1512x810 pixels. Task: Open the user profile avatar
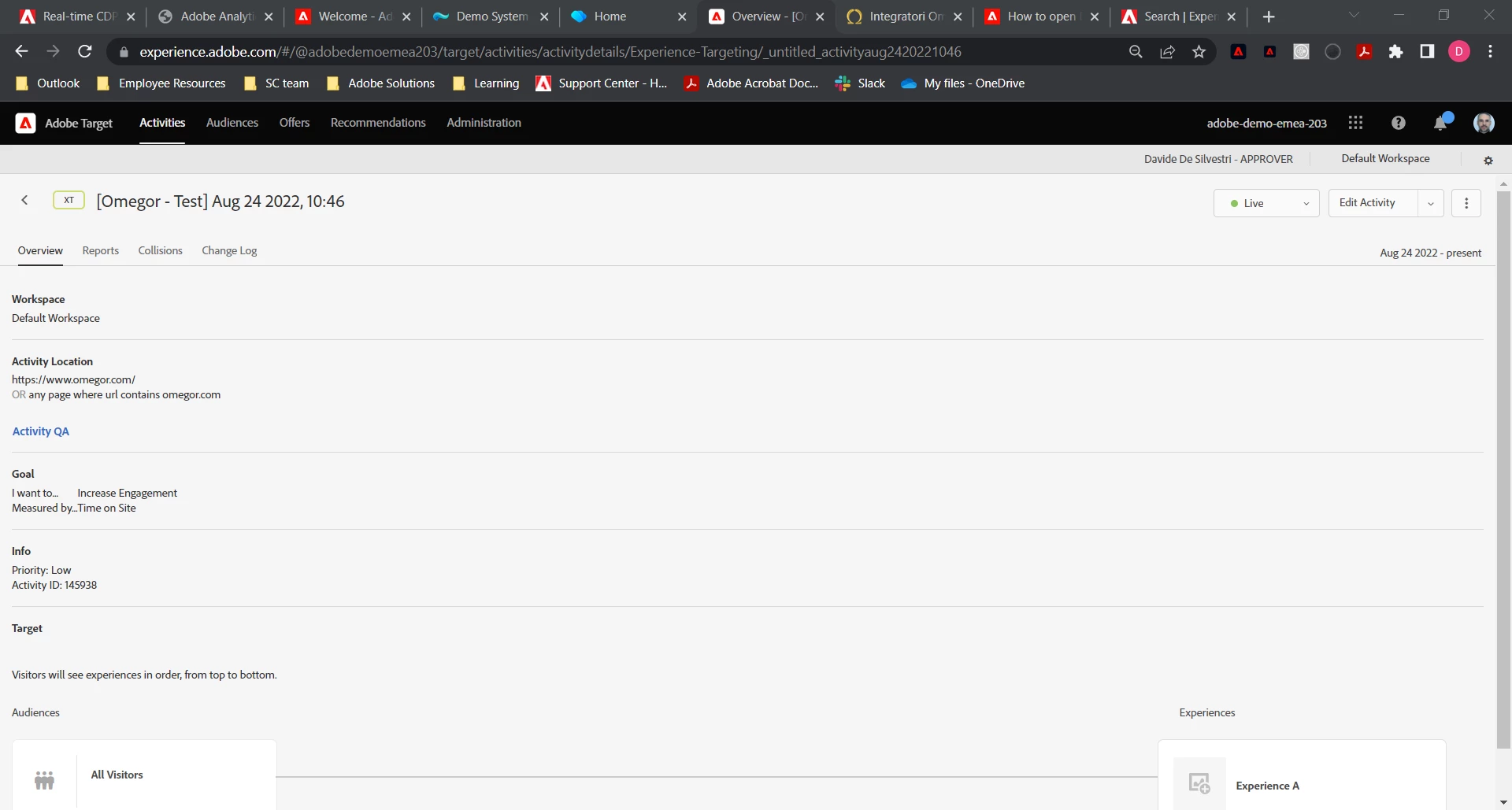pos(1484,123)
